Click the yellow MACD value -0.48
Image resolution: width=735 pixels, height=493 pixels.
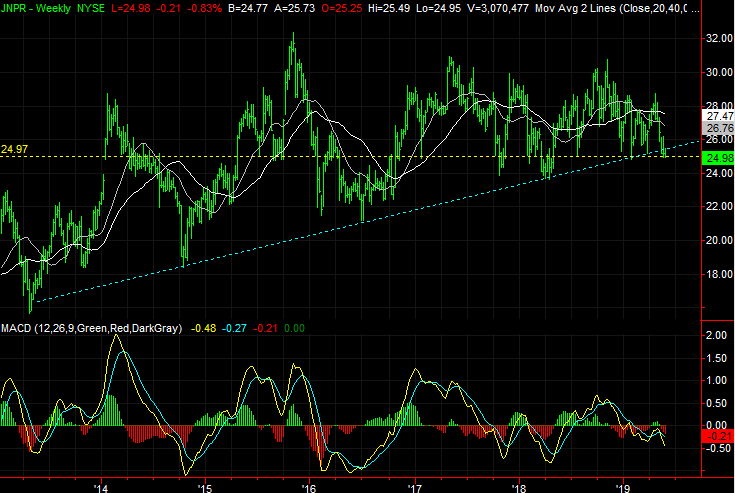pos(203,328)
